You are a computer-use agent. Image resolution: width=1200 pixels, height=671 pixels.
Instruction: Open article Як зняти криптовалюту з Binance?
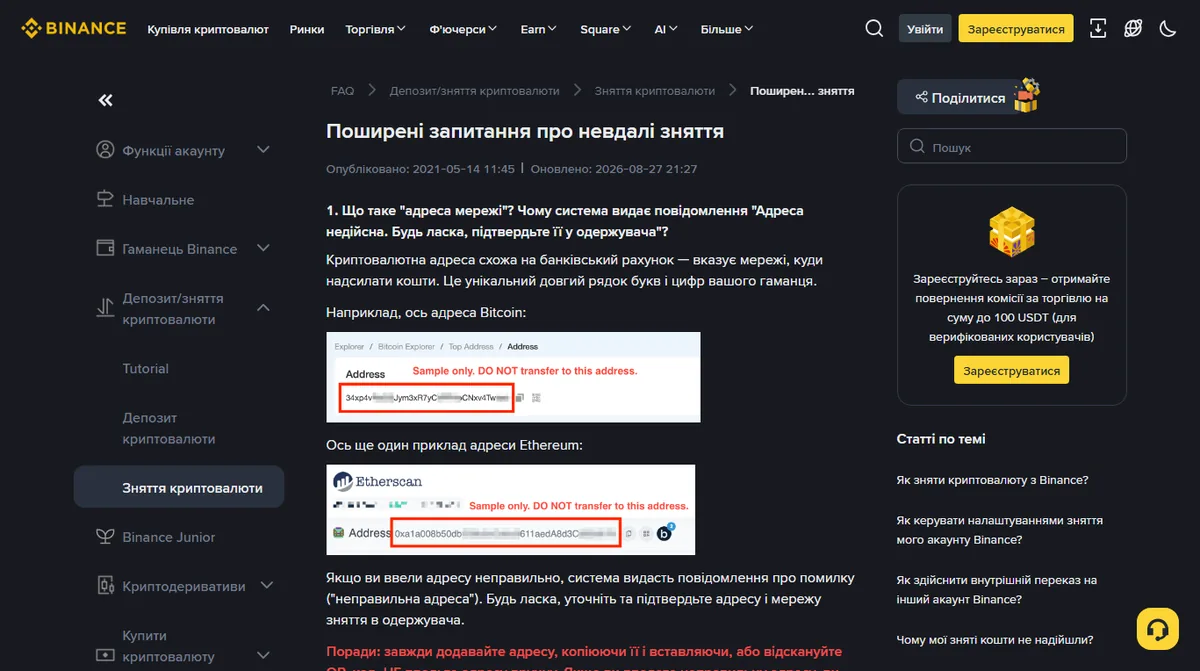coord(992,479)
